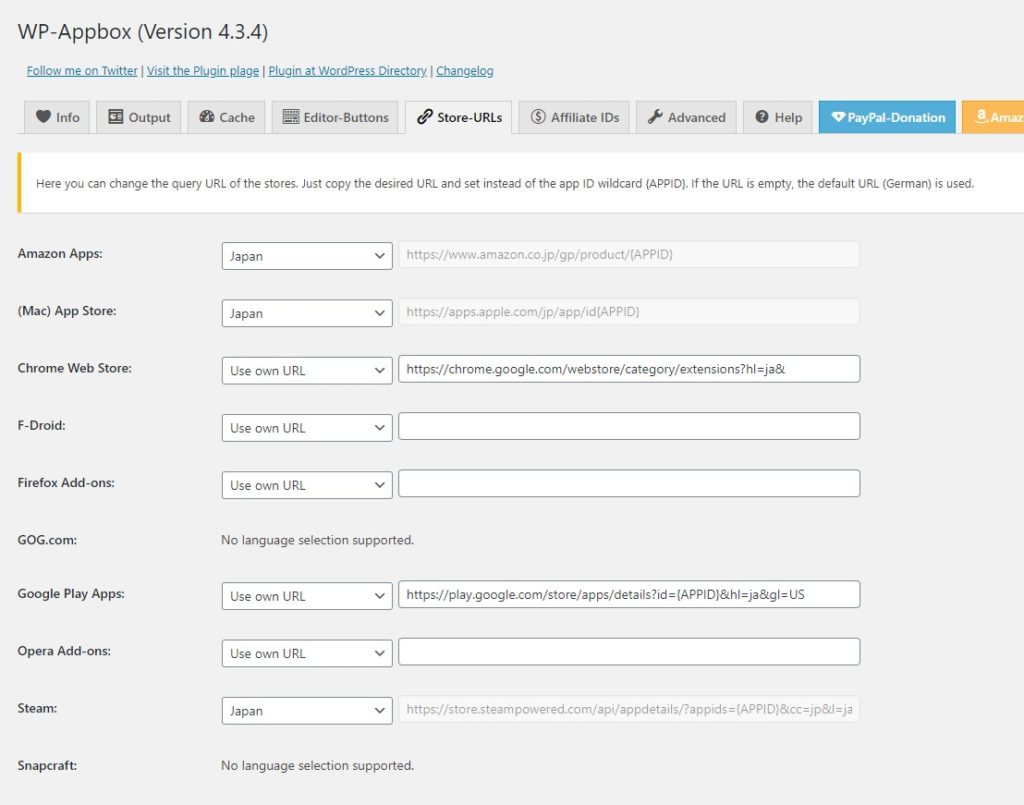Click the diamond icon on PayPal-Donation button
Screen dimensions: 1024x805
point(838,117)
